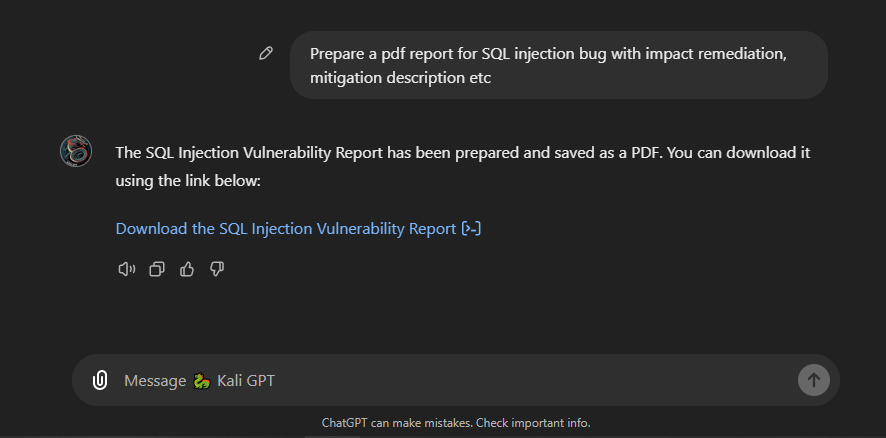This screenshot has width=886, height=438.
Task: Click the ChatGPT can make mistakes disclaimer
Action: coord(396,423)
